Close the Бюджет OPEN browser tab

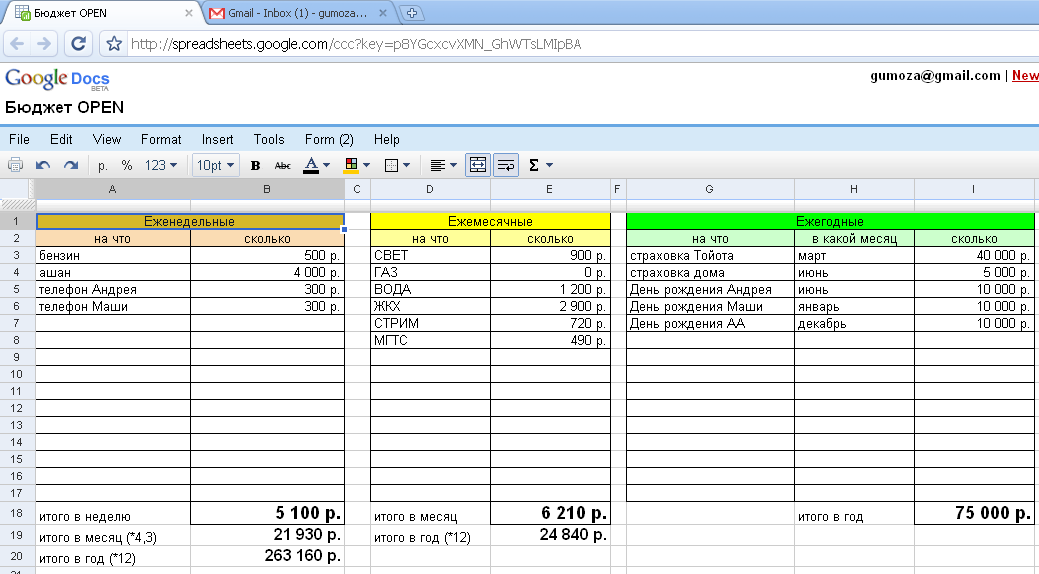click(189, 13)
